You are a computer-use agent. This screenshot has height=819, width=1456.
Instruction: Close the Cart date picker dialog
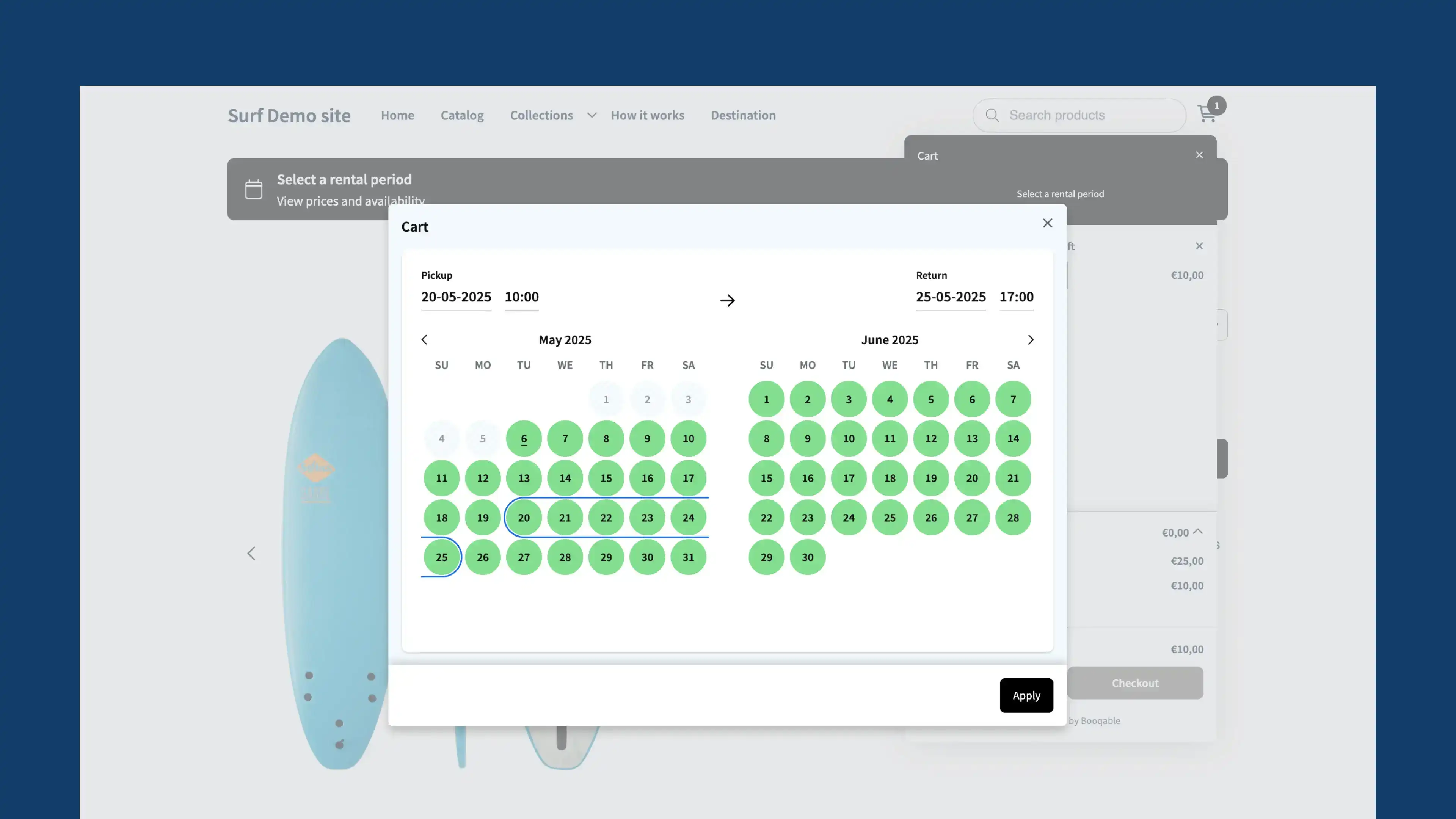click(1047, 223)
